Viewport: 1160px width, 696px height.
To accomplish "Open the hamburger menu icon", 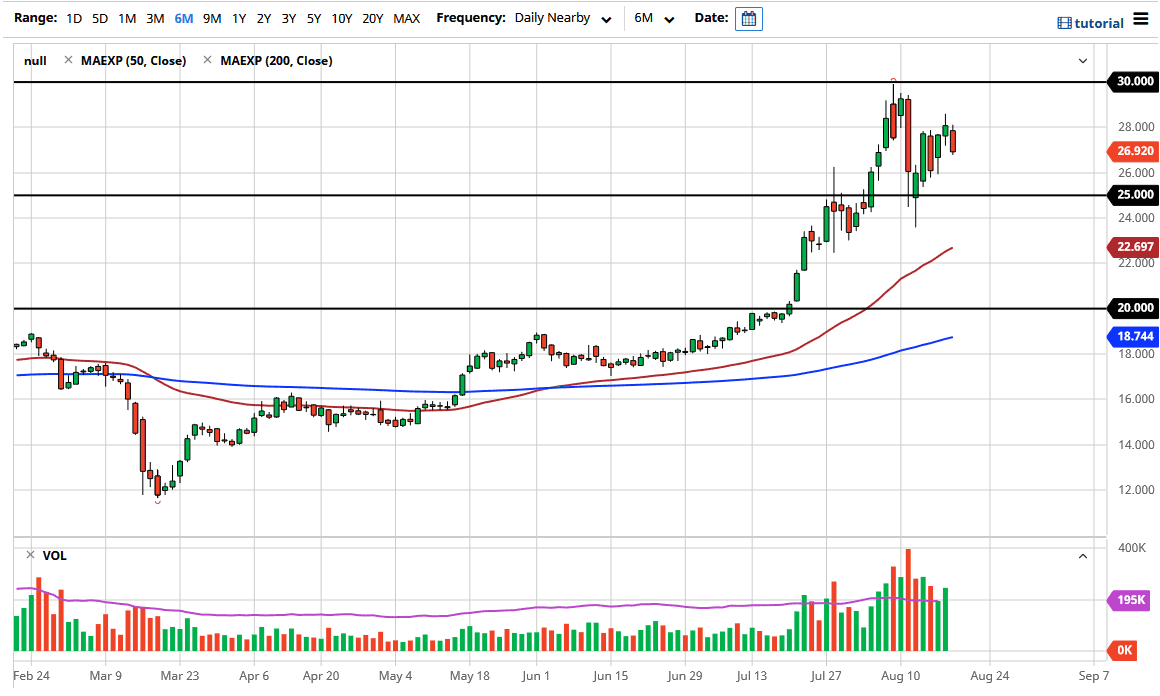I will pyautogui.click(x=1141, y=20).
